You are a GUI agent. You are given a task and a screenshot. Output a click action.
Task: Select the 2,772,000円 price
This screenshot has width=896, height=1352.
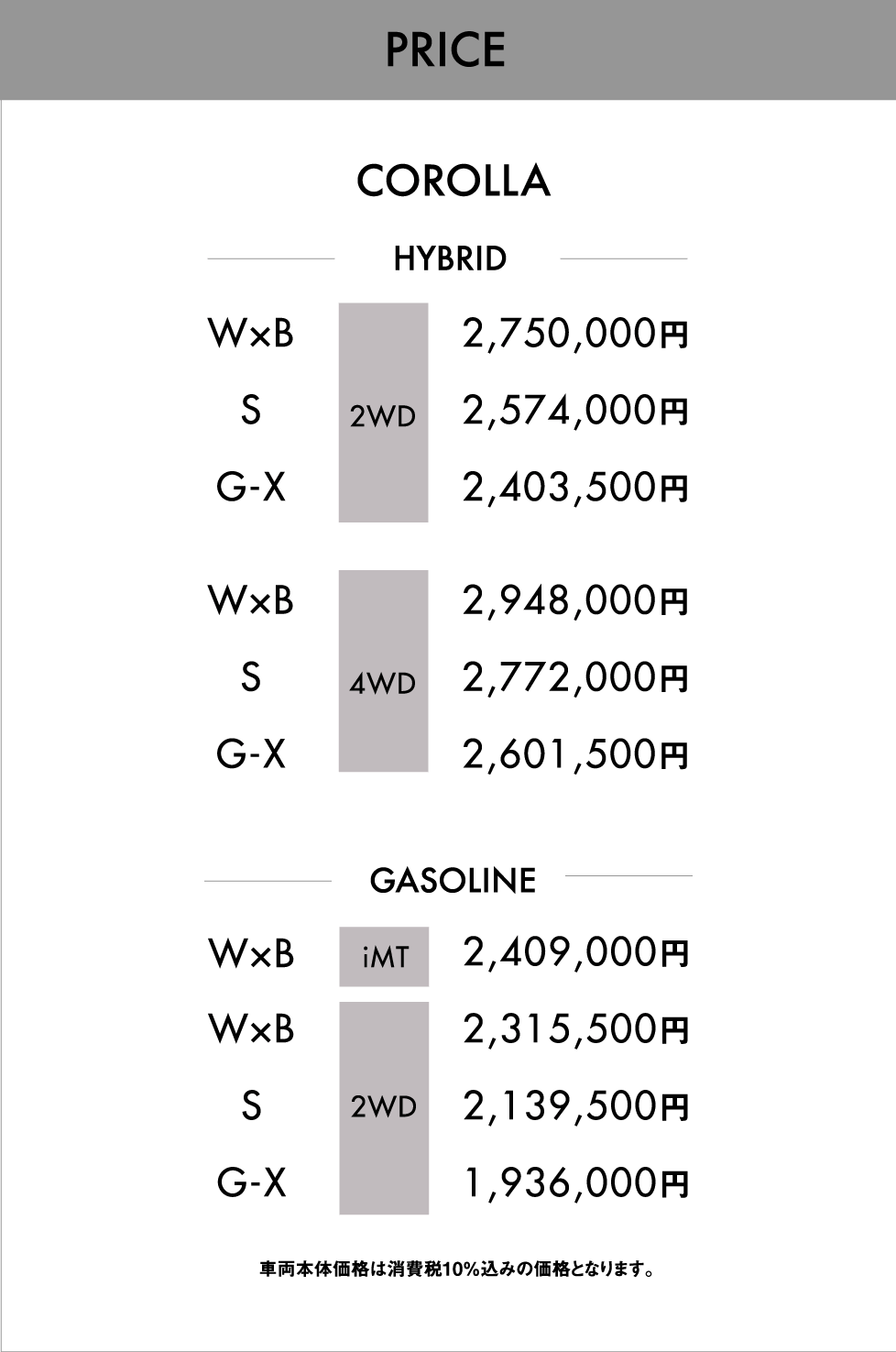(575, 678)
